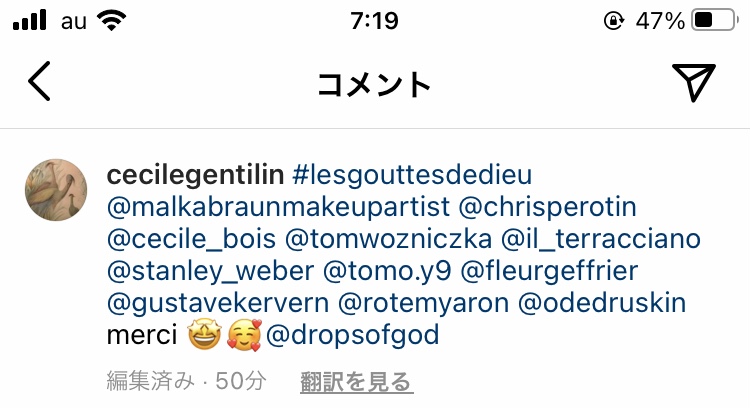Tap the back arrow icon
Screen dimensions: 750x408
(39, 81)
